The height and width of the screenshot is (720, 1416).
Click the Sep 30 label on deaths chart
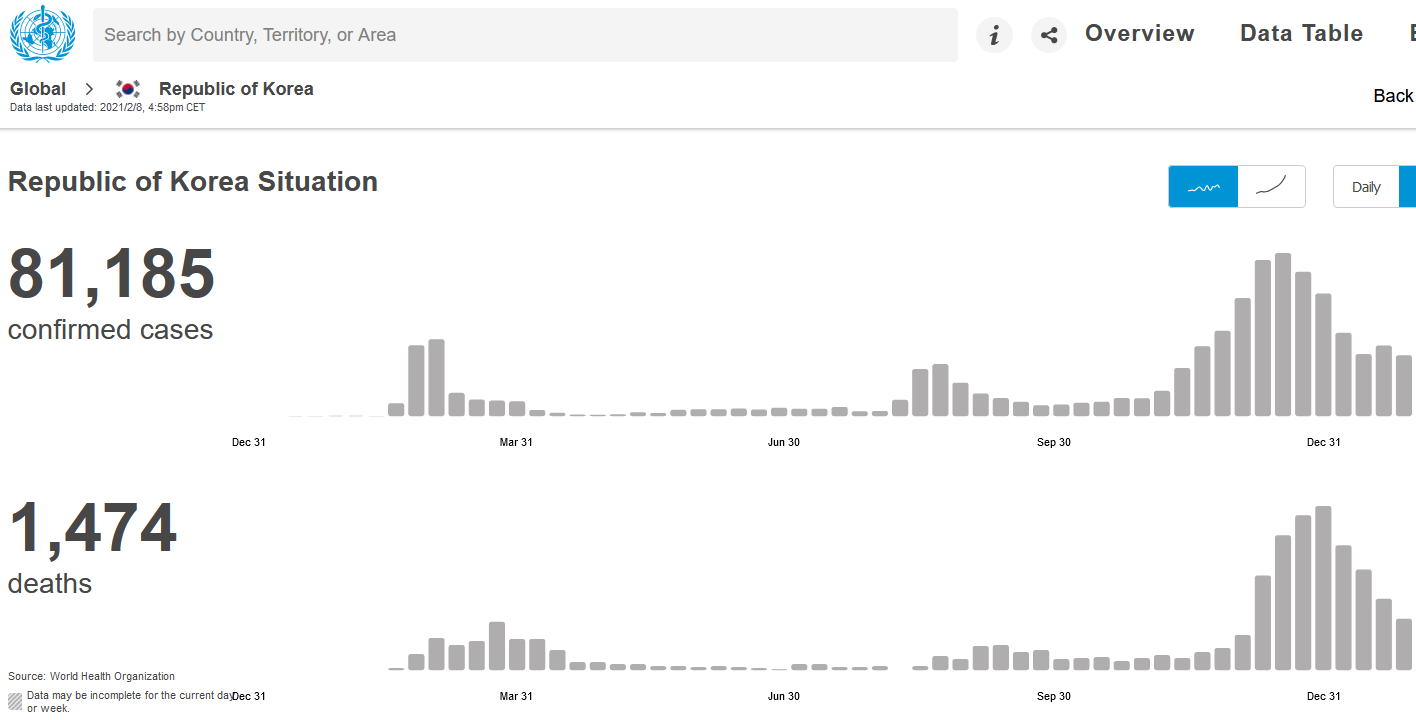pyautogui.click(x=1054, y=696)
